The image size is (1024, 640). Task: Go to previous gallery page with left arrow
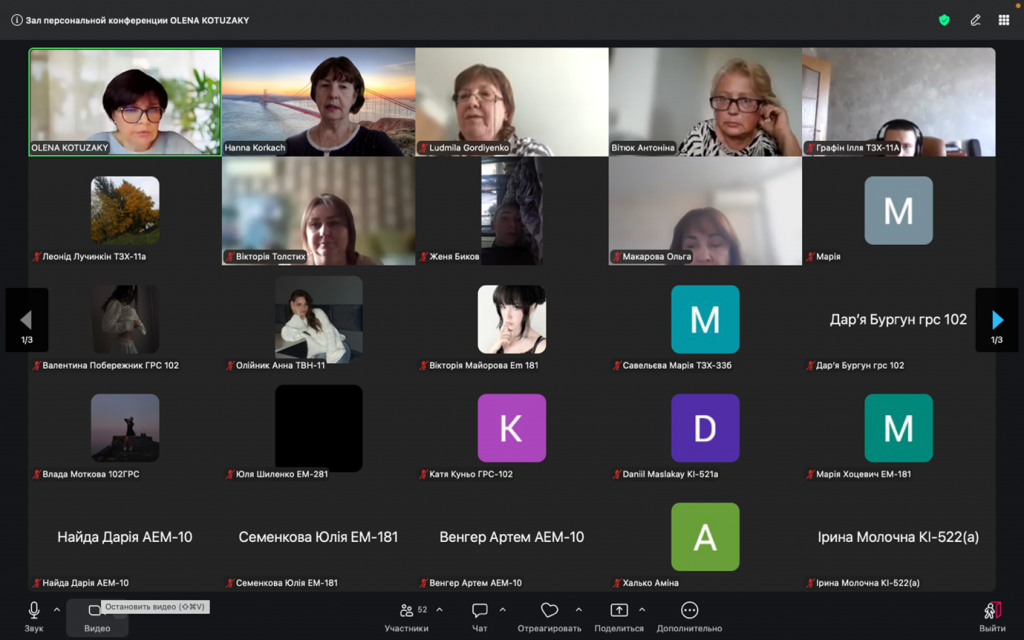[x=27, y=320]
